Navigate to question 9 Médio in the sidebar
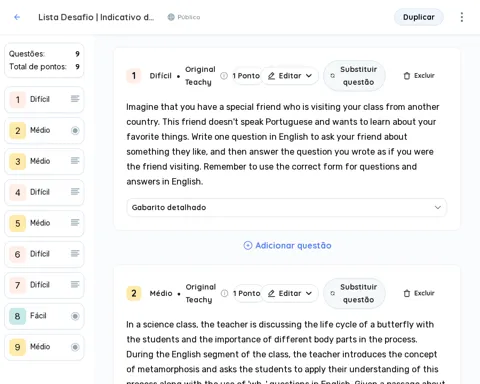Screen dimensions: 480x384 tap(44, 347)
